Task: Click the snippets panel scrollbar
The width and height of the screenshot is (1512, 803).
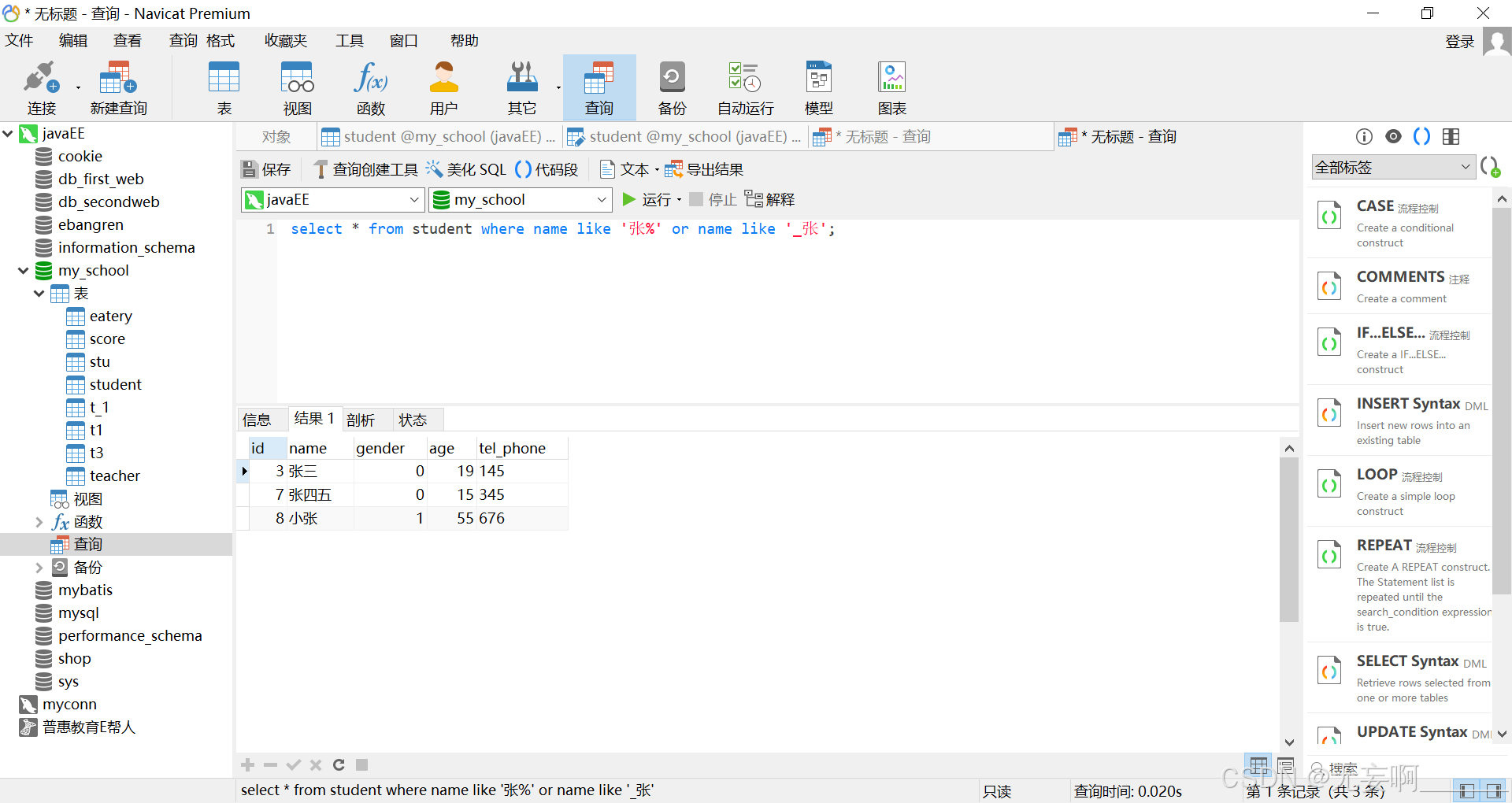Action: click(1502, 401)
